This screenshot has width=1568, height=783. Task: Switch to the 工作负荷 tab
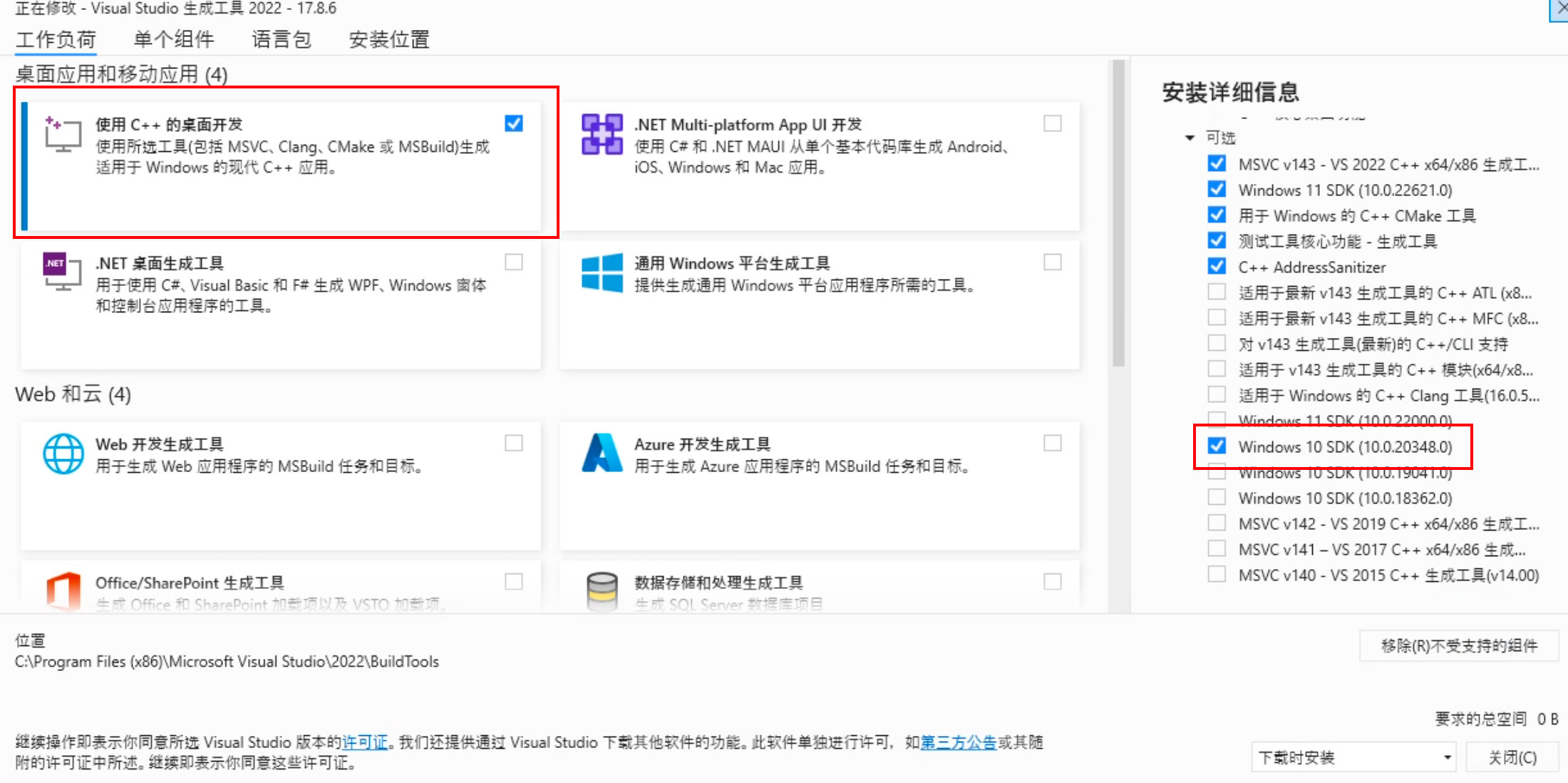click(x=56, y=39)
